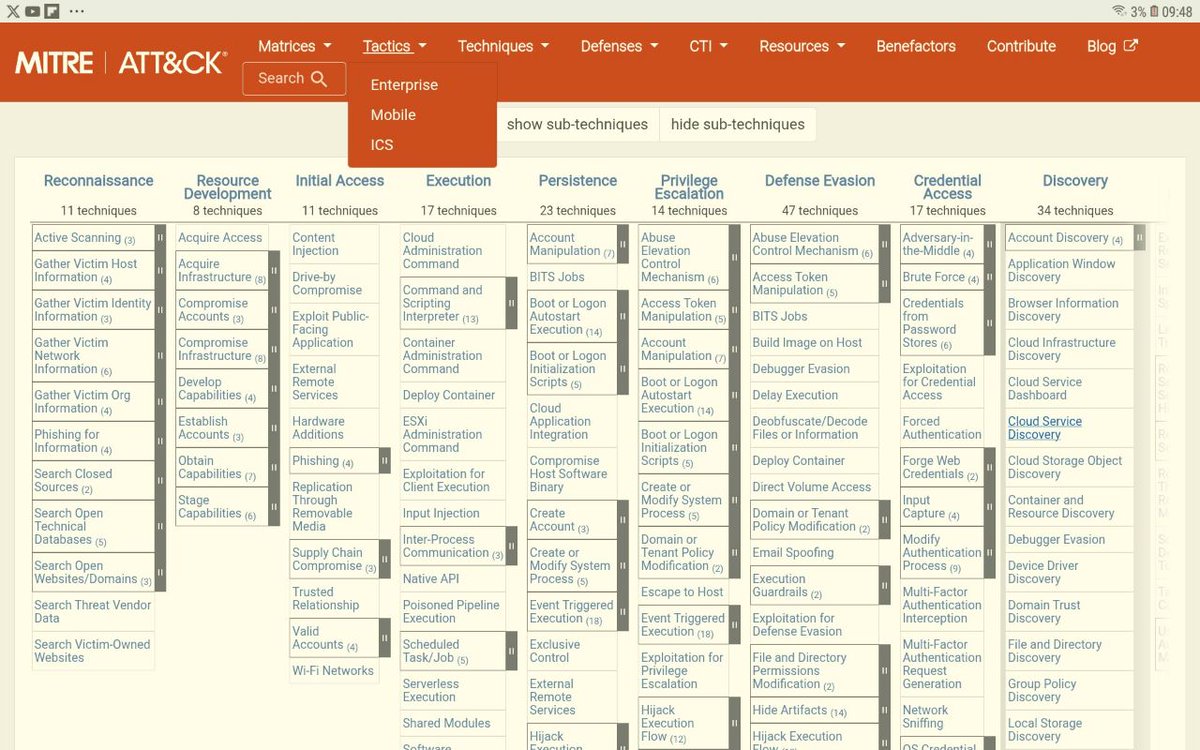Viewport: 1200px width, 750px height.
Task: Open Wi-Fi Networks technique
Action: click(333, 671)
